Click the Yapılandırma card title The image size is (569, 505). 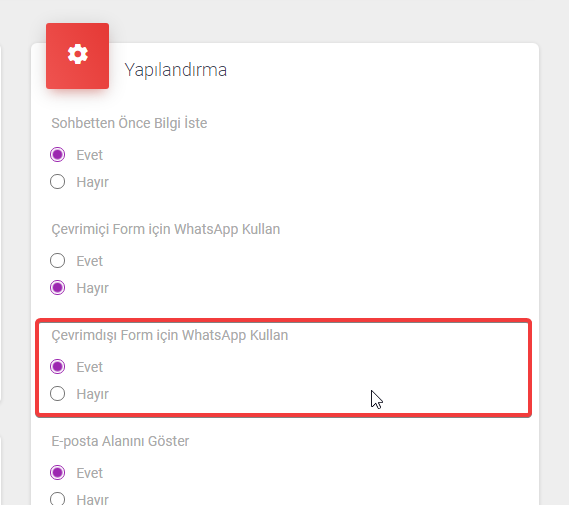click(x=176, y=70)
